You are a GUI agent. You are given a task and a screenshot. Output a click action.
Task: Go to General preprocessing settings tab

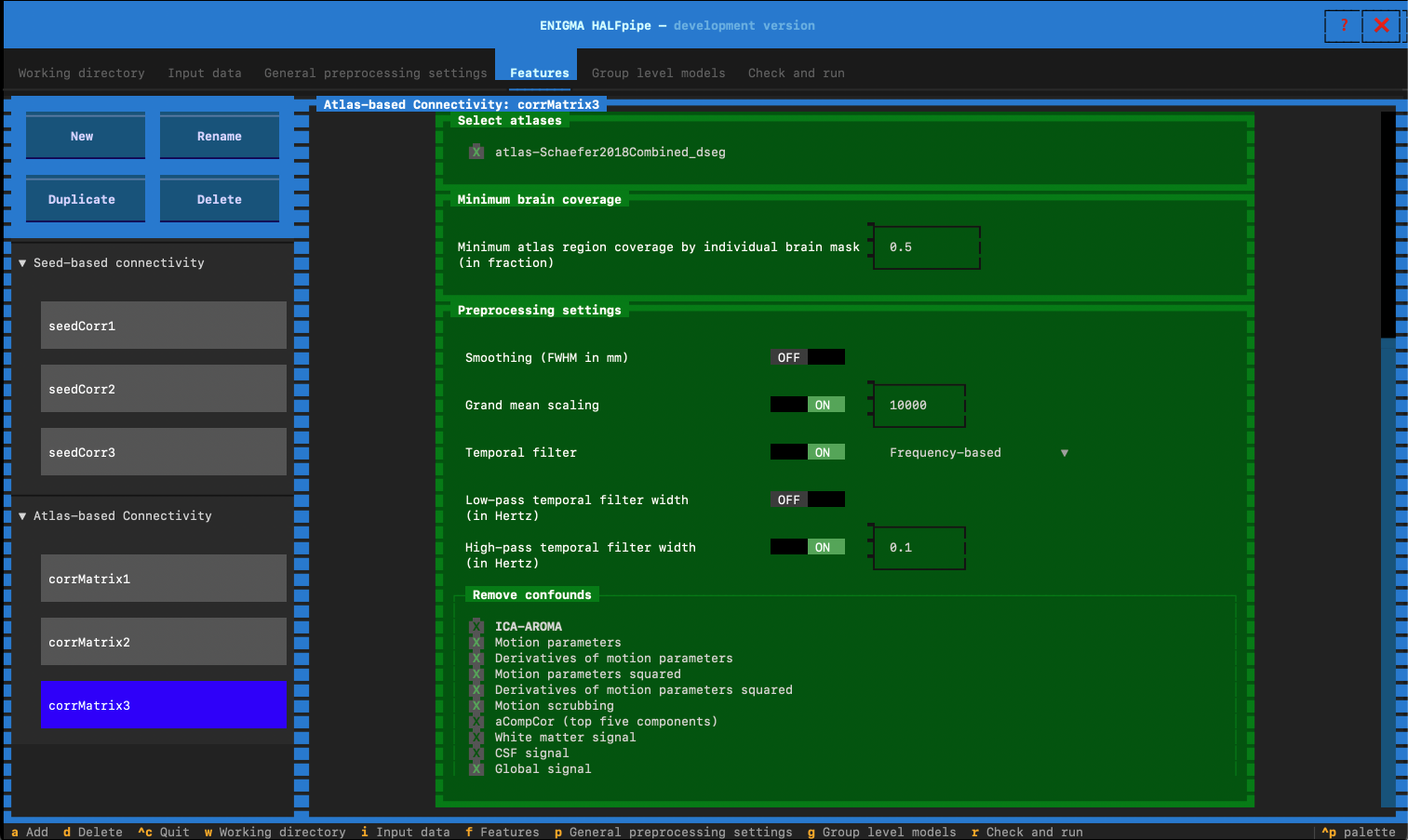coord(376,73)
